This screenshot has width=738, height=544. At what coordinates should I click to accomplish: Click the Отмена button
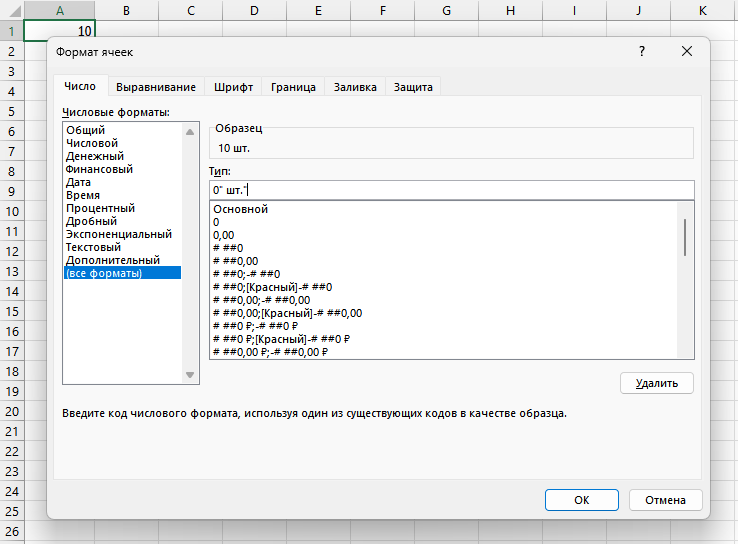coord(664,500)
